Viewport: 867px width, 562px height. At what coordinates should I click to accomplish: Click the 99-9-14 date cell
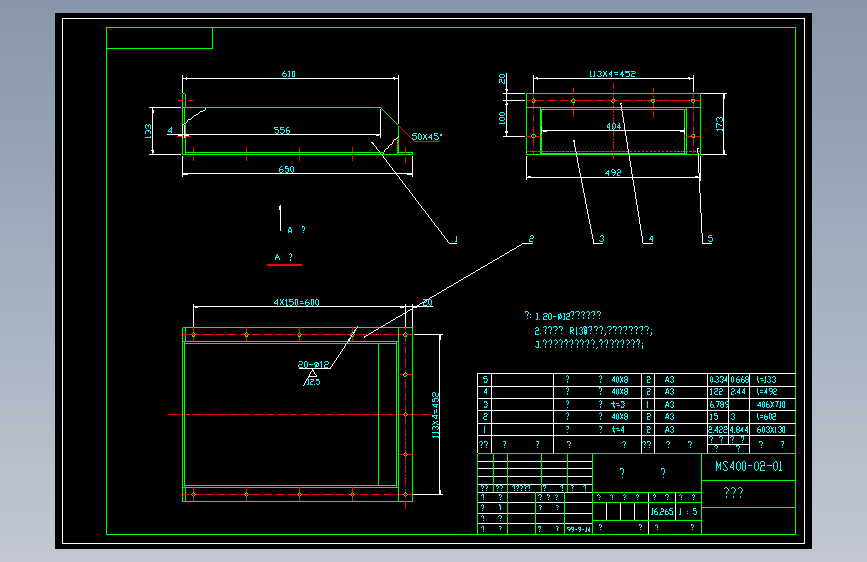[578, 529]
